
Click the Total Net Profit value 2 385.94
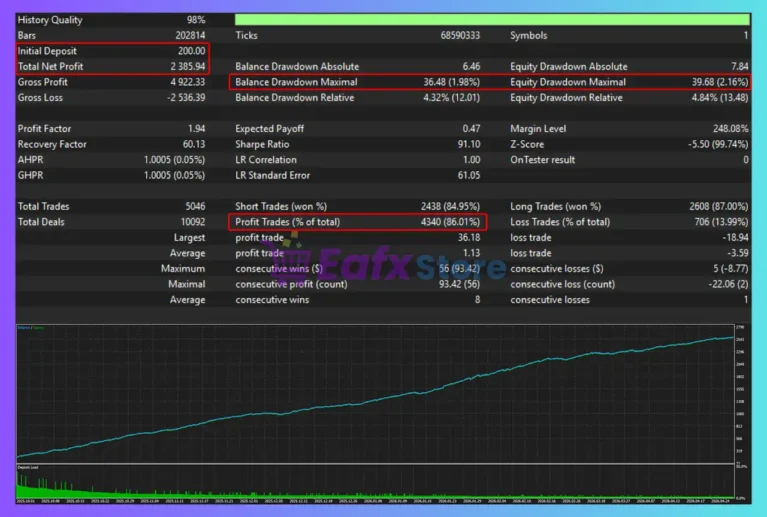pos(188,67)
